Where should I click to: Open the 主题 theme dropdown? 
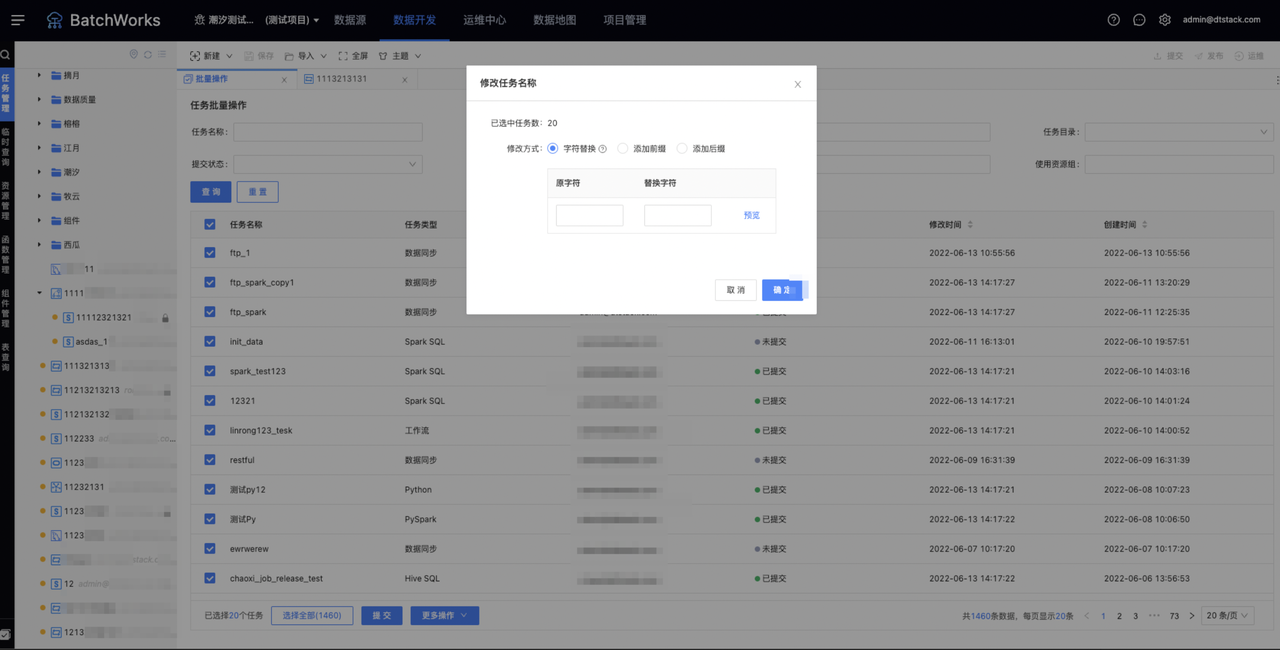(x=400, y=56)
